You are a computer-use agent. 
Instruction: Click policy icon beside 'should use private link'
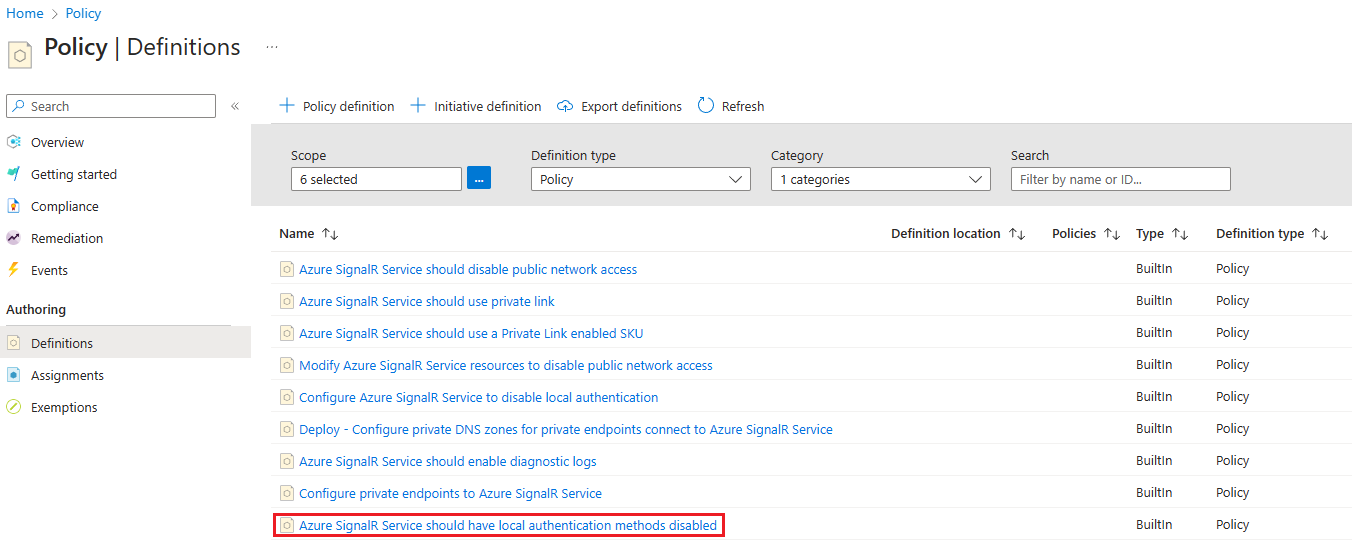287,301
